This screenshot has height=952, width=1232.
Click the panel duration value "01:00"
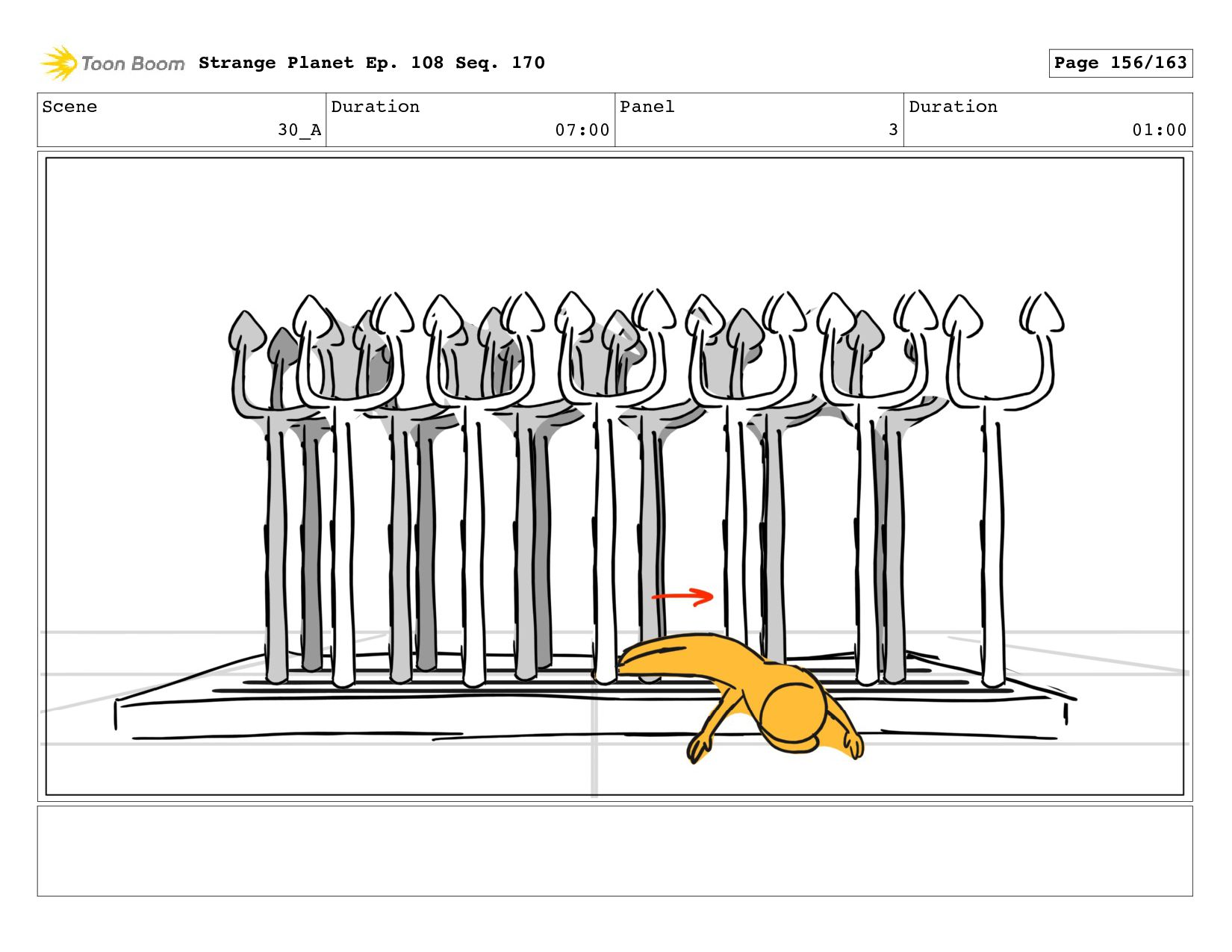pos(1160,130)
